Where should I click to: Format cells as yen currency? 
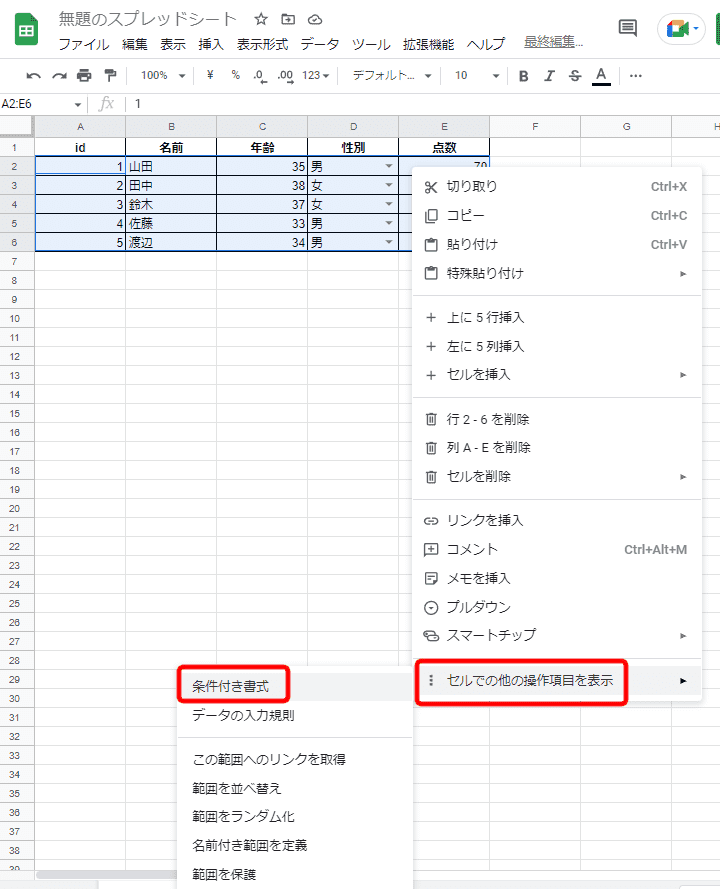pos(210,75)
